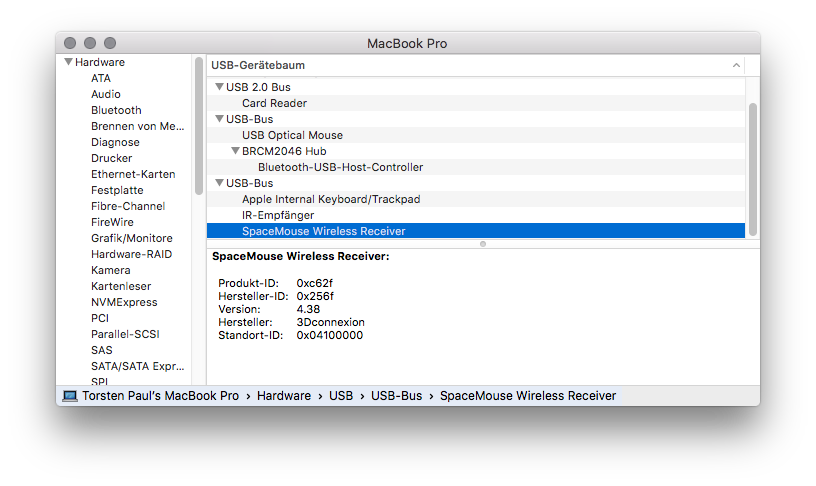
Task: Select Audio in the hardware list
Action: point(105,94)
